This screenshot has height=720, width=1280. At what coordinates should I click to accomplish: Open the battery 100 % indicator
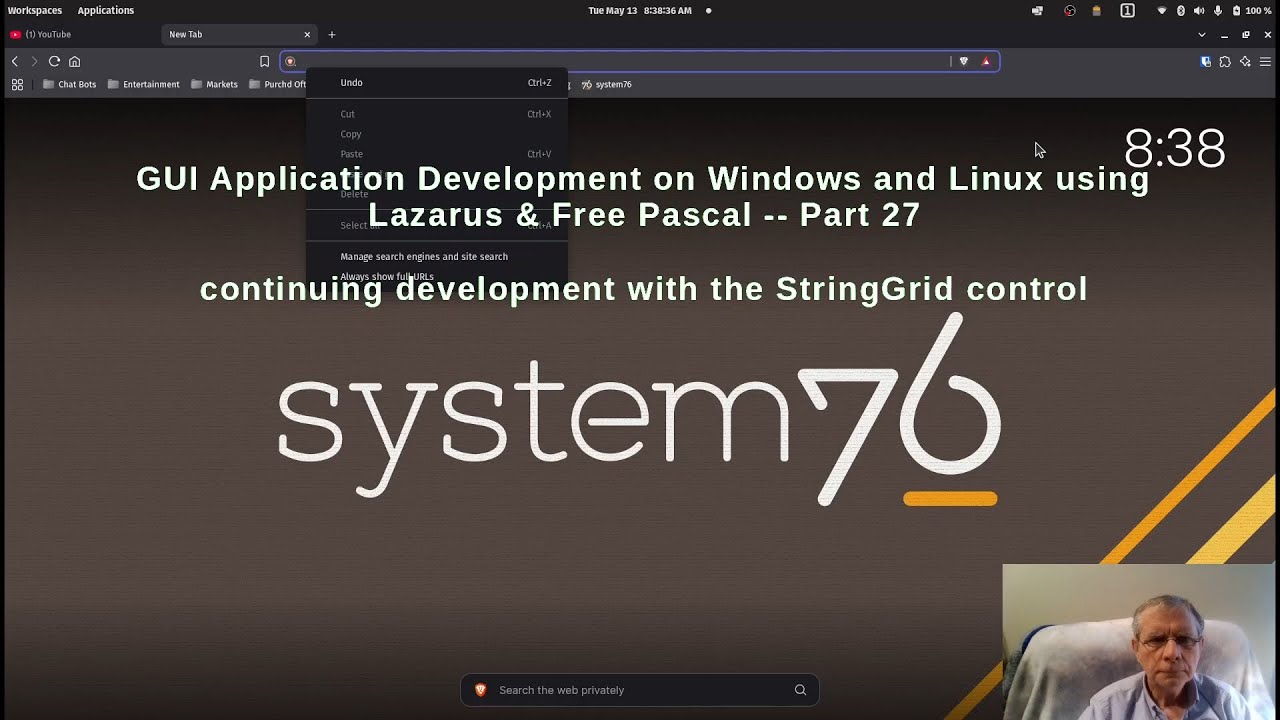[1252, 10]
